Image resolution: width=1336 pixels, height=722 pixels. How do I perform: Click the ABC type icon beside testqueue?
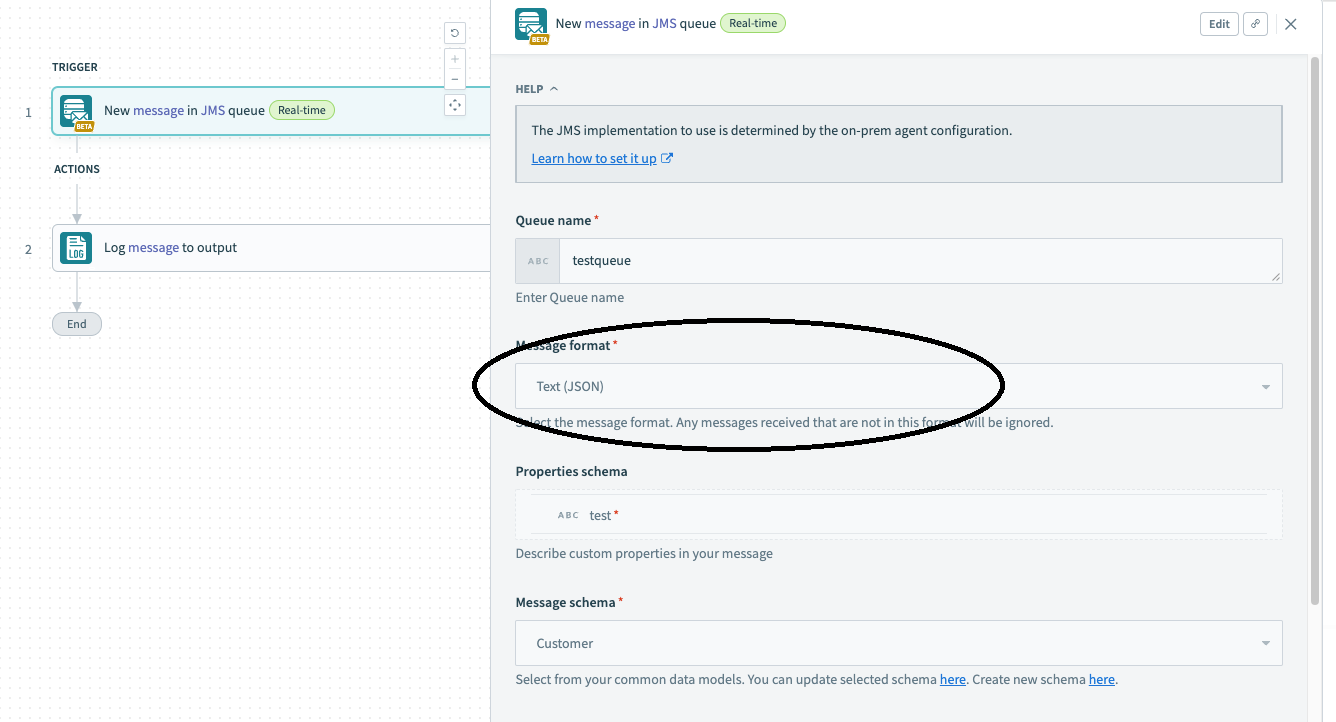[x=538, y=261]
